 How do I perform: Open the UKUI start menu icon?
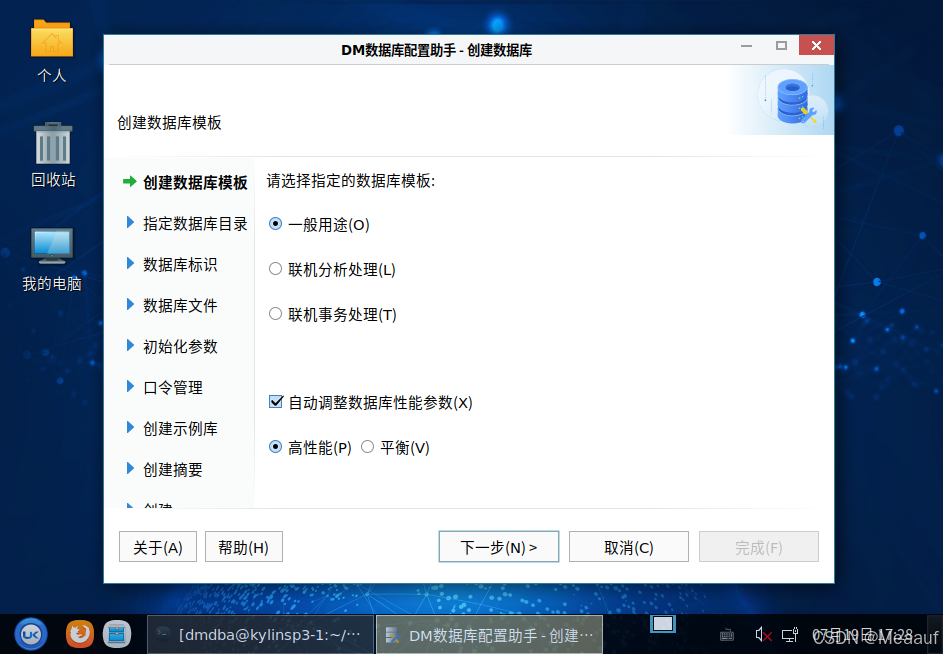coord(31,634)
